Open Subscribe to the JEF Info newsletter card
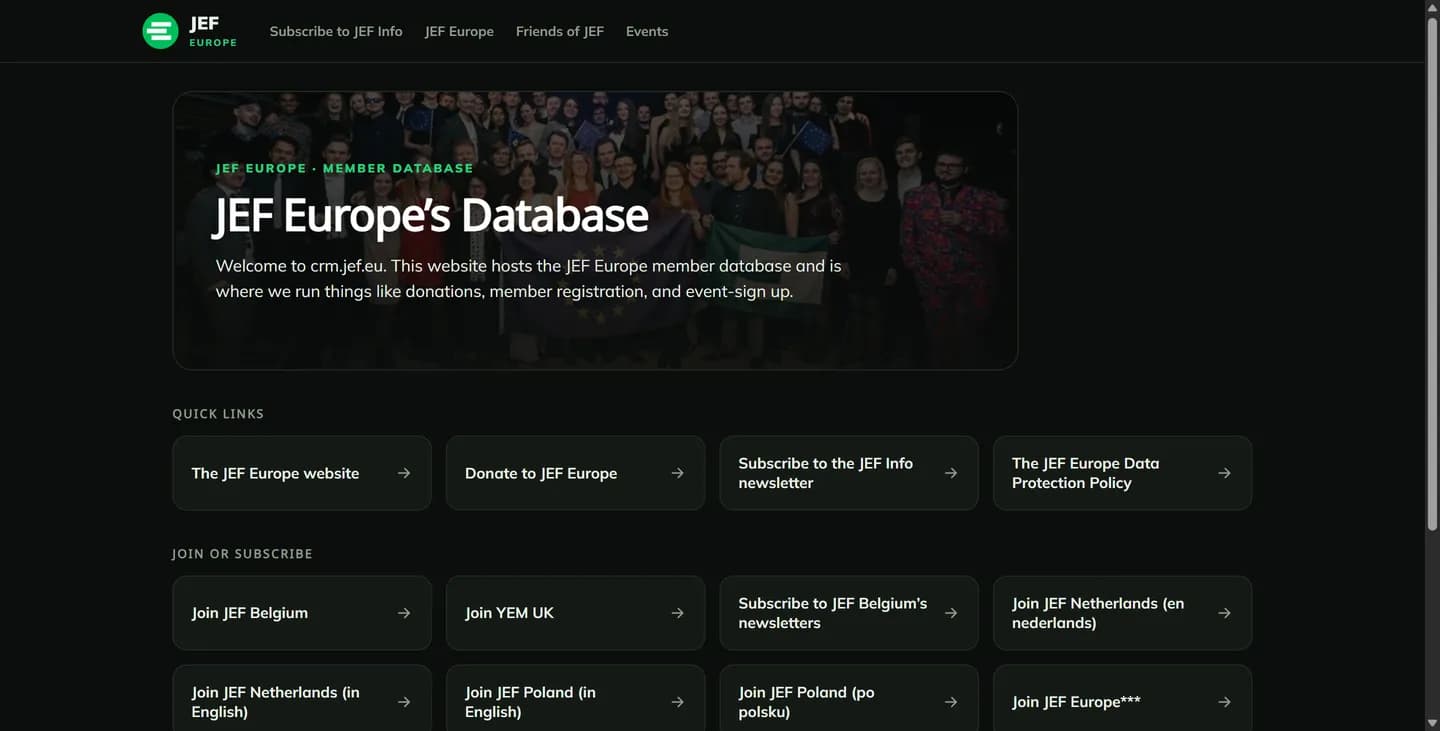 click(849, 473)
